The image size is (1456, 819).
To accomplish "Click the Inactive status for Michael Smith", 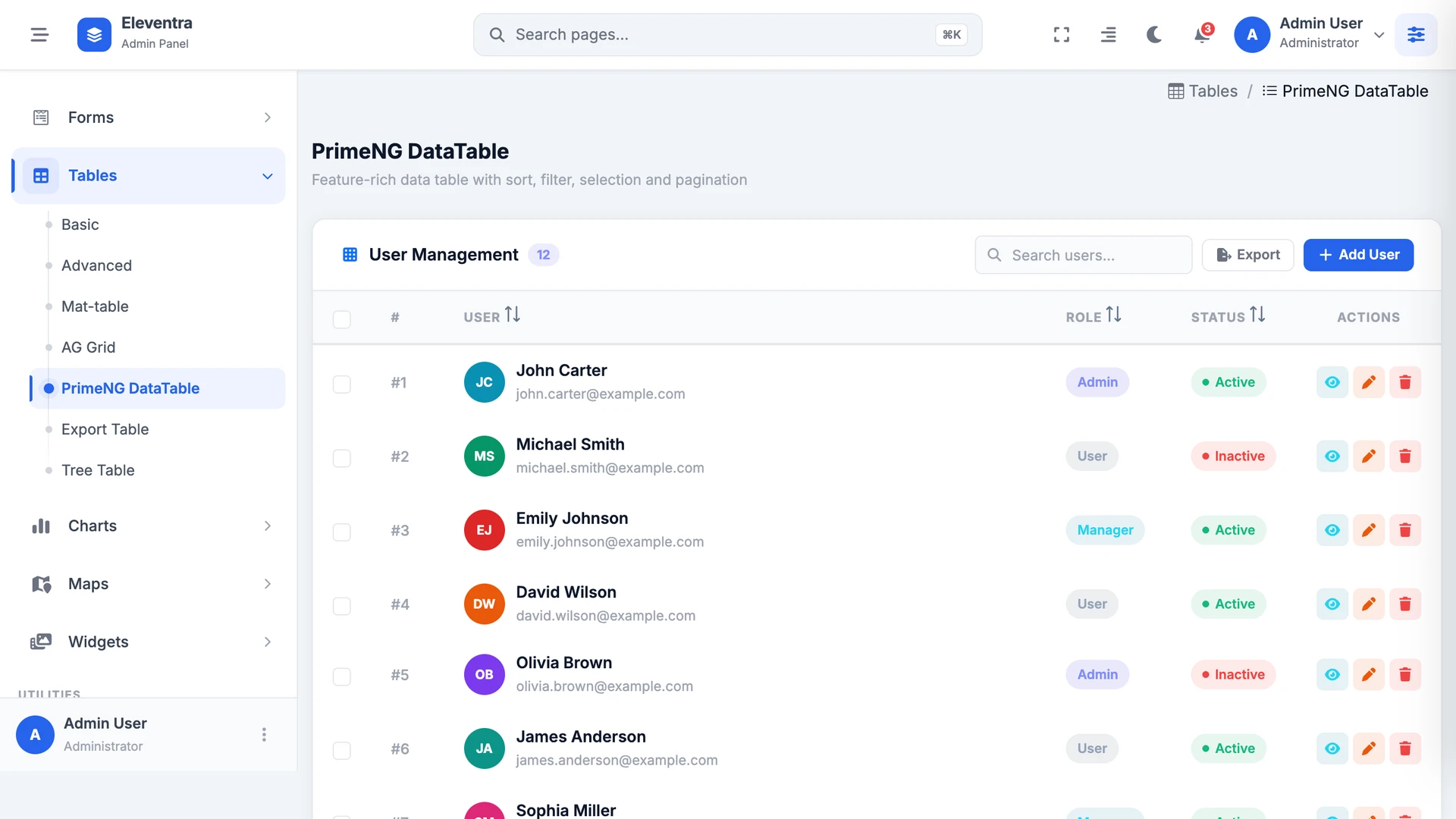I will point(1233,457).
